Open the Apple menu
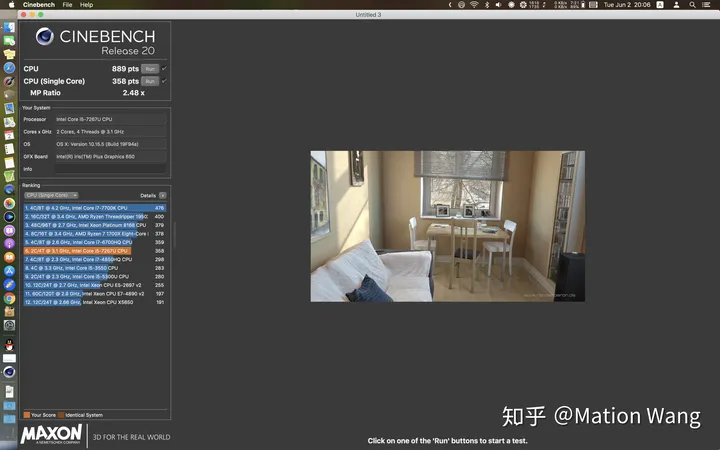 coord(11,5)
